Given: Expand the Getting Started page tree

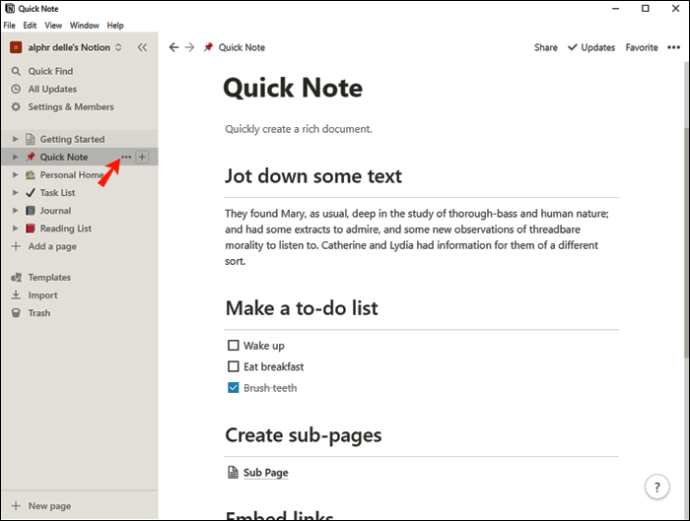Looking at the screenshot, I should pyautogui.click(x=15, y=139).
